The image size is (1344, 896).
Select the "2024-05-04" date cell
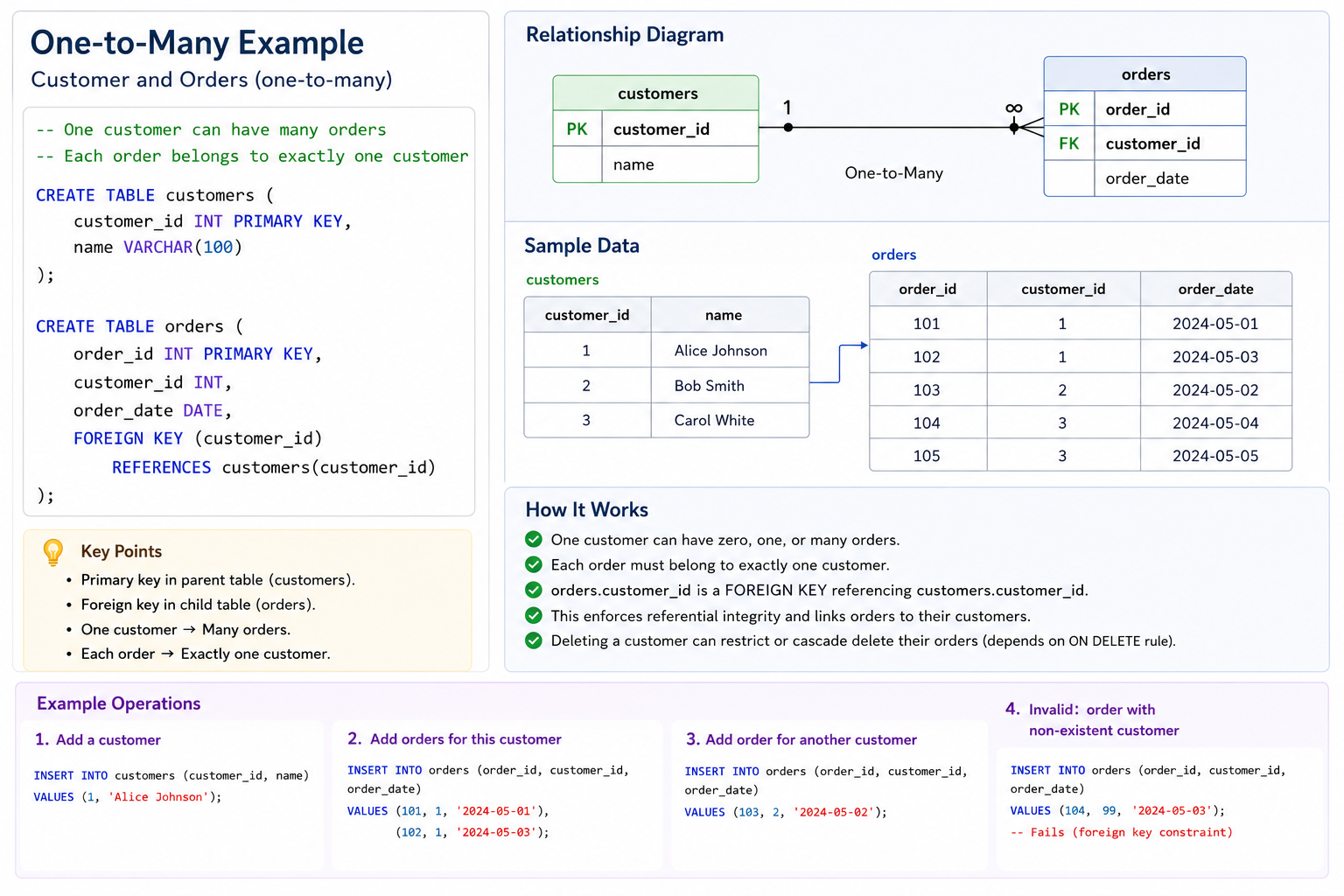point(1215,423)
